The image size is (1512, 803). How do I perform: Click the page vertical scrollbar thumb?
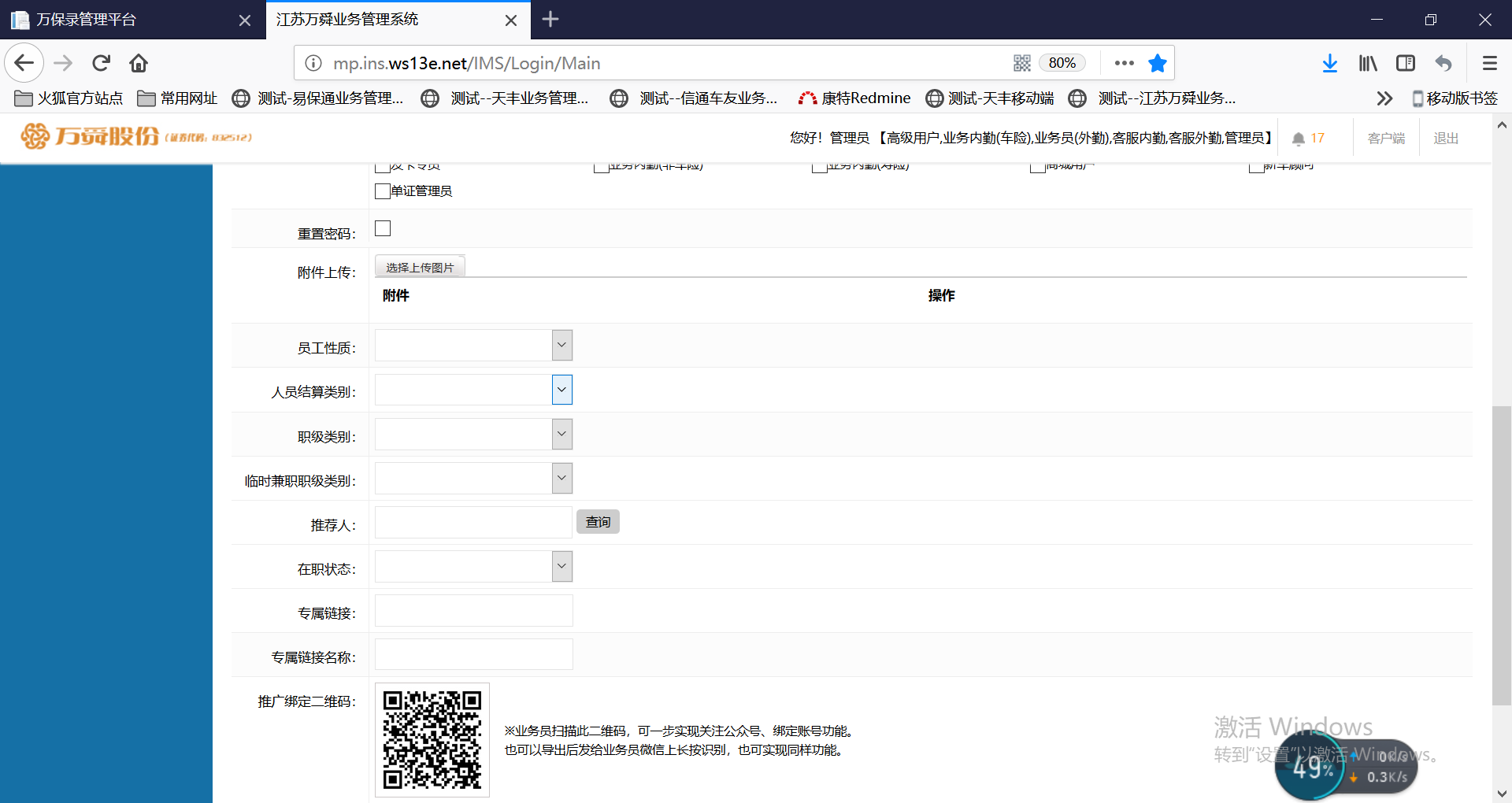pos(1501,551)
